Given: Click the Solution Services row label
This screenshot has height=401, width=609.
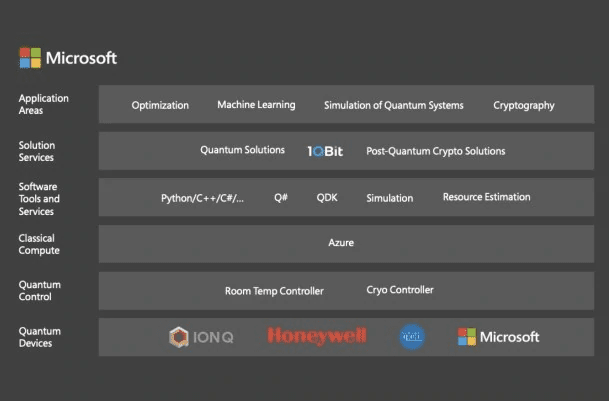Looking at the screenshot, I should pos(37,151).
